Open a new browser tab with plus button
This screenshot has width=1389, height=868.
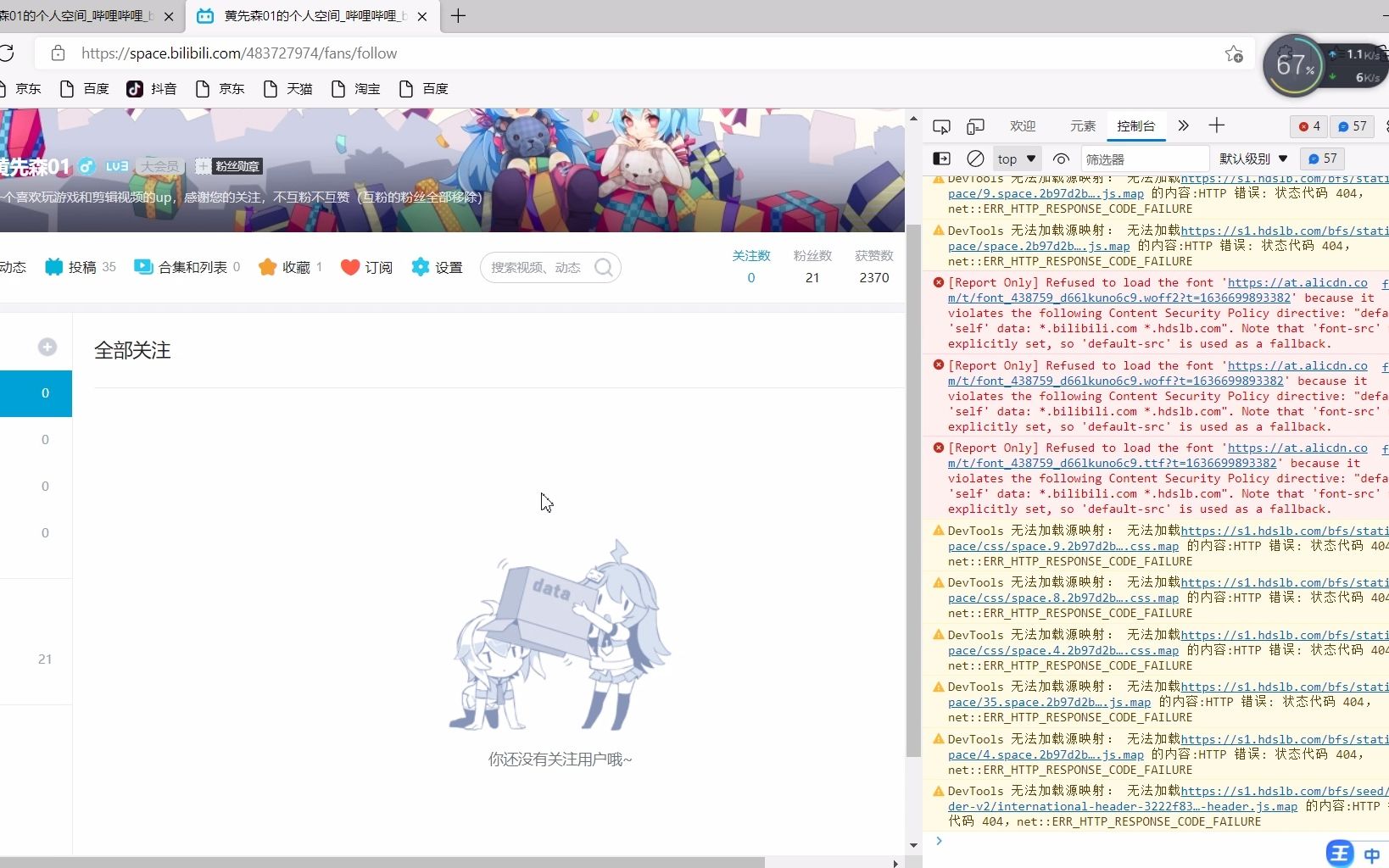pos(458,15)
